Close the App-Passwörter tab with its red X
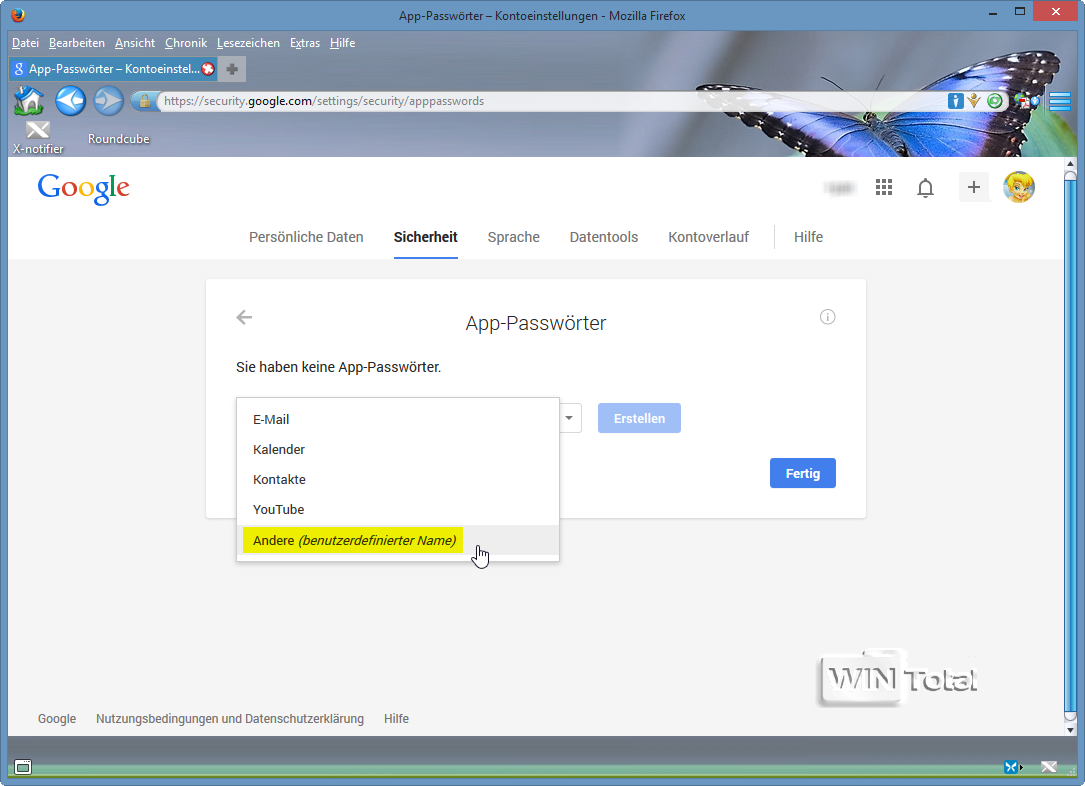Viewport: 1085px width, 786px height. 208,68
